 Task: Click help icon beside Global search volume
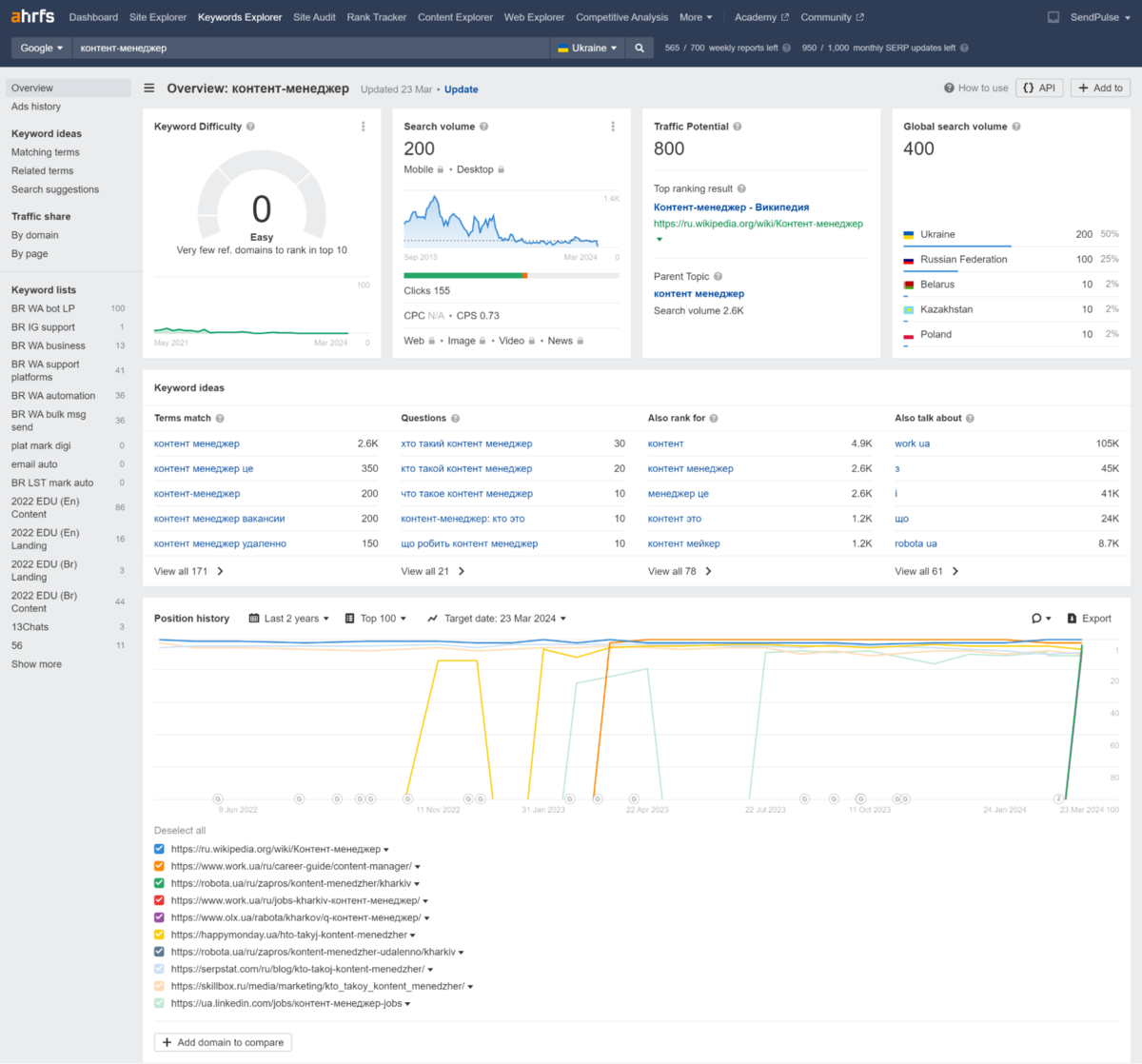coord(1016,127)
